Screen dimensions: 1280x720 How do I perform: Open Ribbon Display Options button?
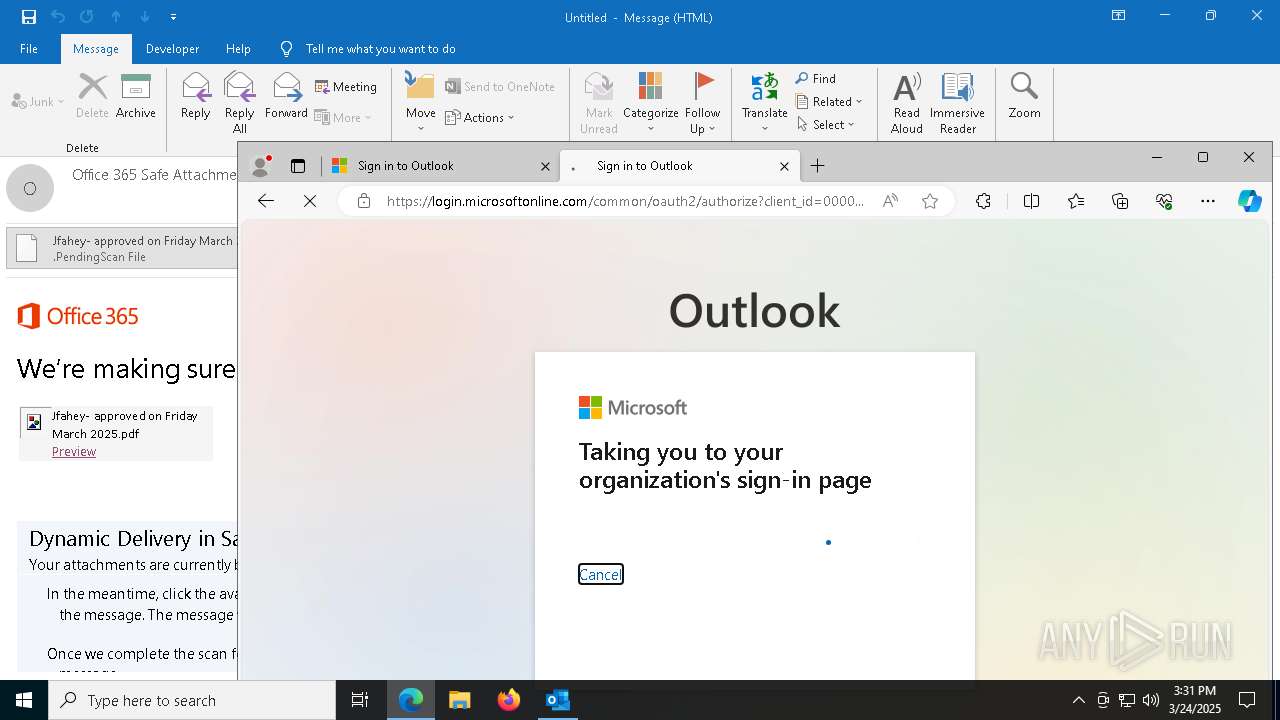[1118, 16]
